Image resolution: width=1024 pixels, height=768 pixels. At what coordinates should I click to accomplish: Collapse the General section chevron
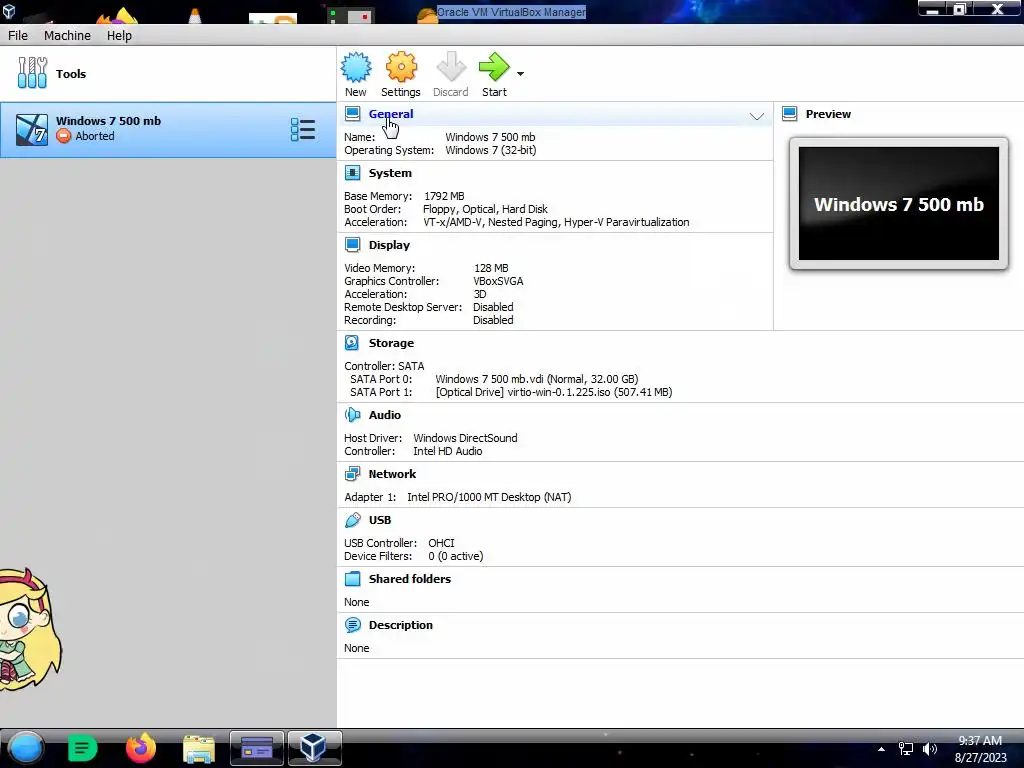click(x=756, y=116)
